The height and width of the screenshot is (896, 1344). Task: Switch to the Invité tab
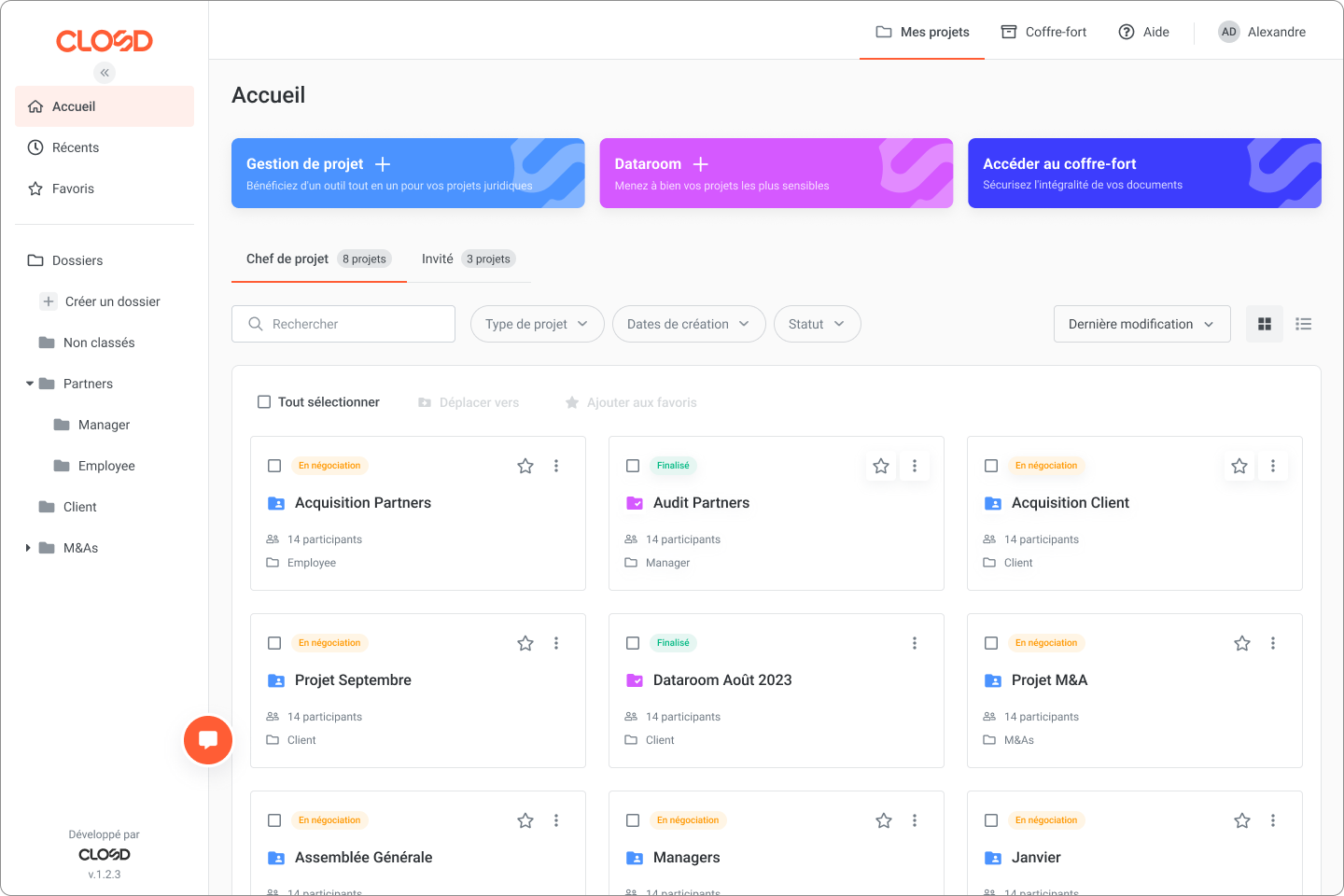437,259
